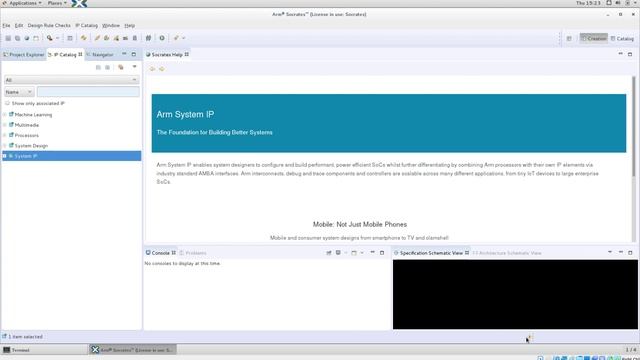
Task: Switch to the Project Explorer tab
Action: click(24, 54)
